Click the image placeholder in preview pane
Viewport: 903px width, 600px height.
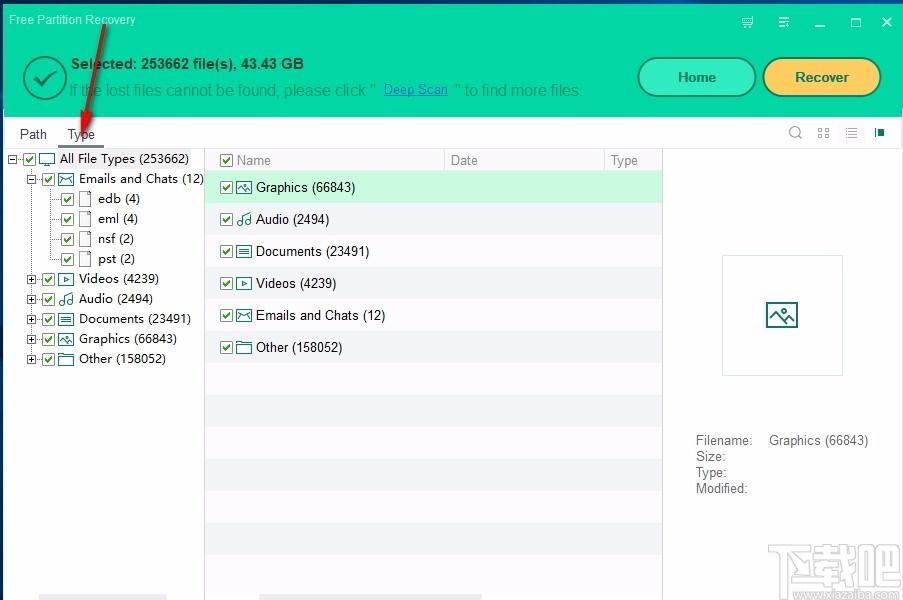click(781, 315)
